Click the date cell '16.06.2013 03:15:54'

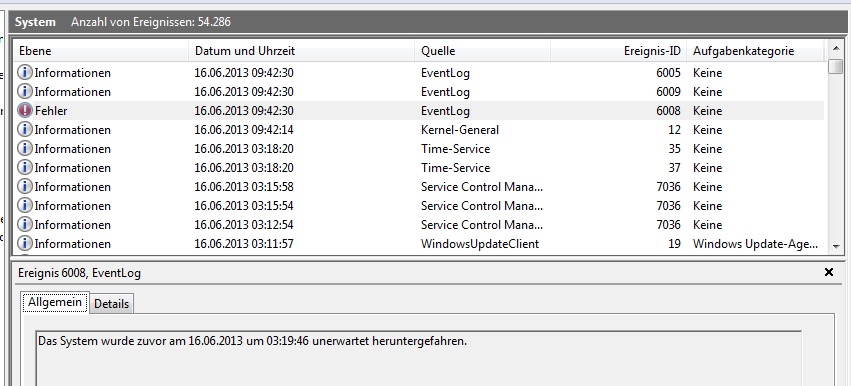pyautogui.click(x=244, y=206)
